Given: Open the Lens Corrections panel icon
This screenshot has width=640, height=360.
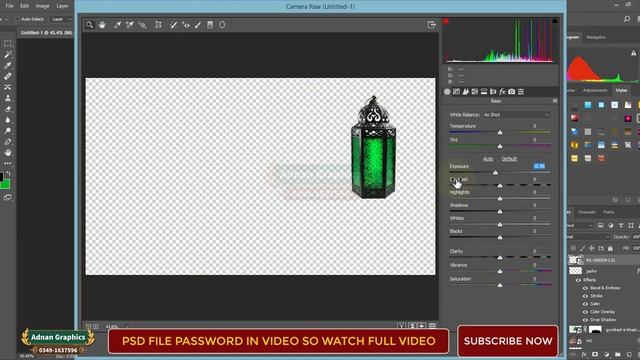Looking at the screenshot, I should tap(493, 92).
